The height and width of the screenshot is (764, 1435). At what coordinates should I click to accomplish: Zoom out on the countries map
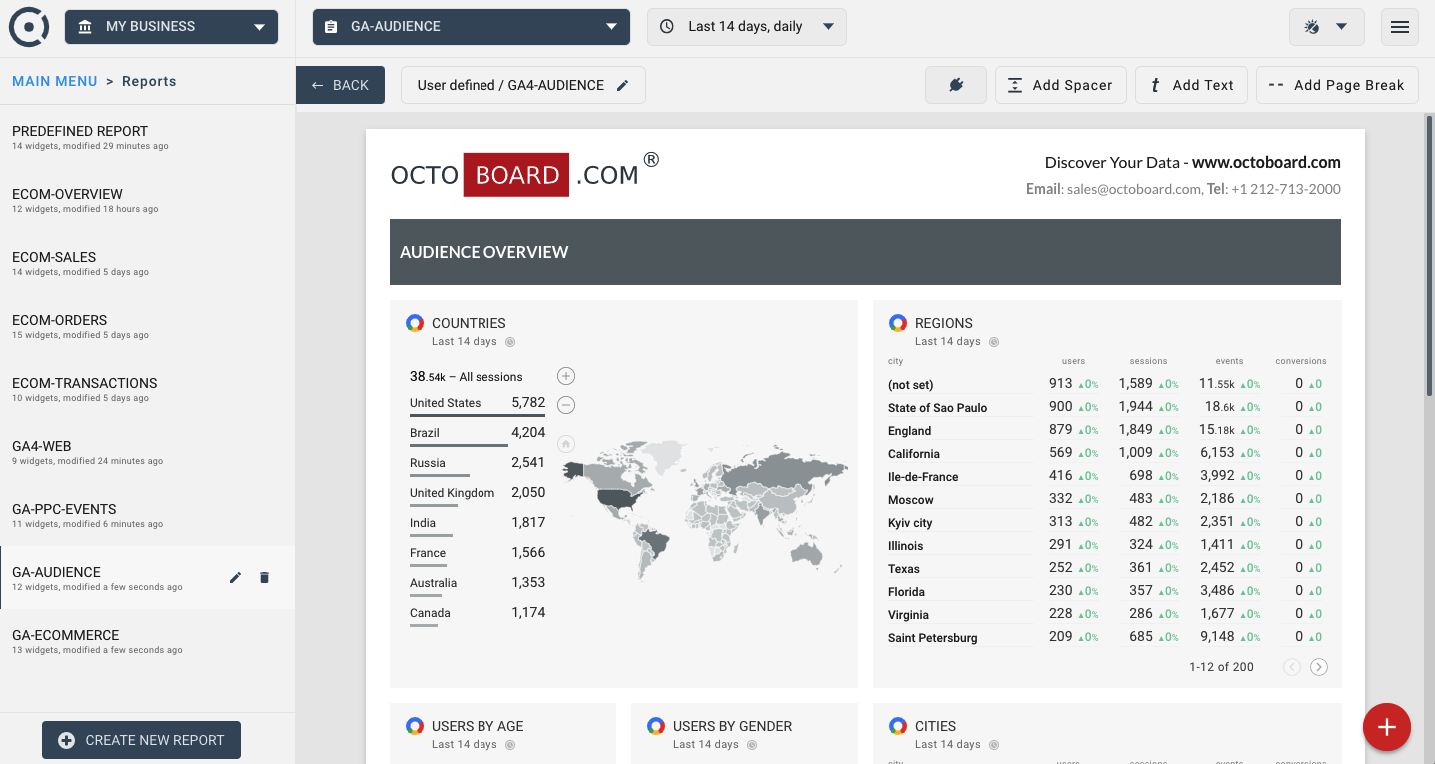coord(566,405)
